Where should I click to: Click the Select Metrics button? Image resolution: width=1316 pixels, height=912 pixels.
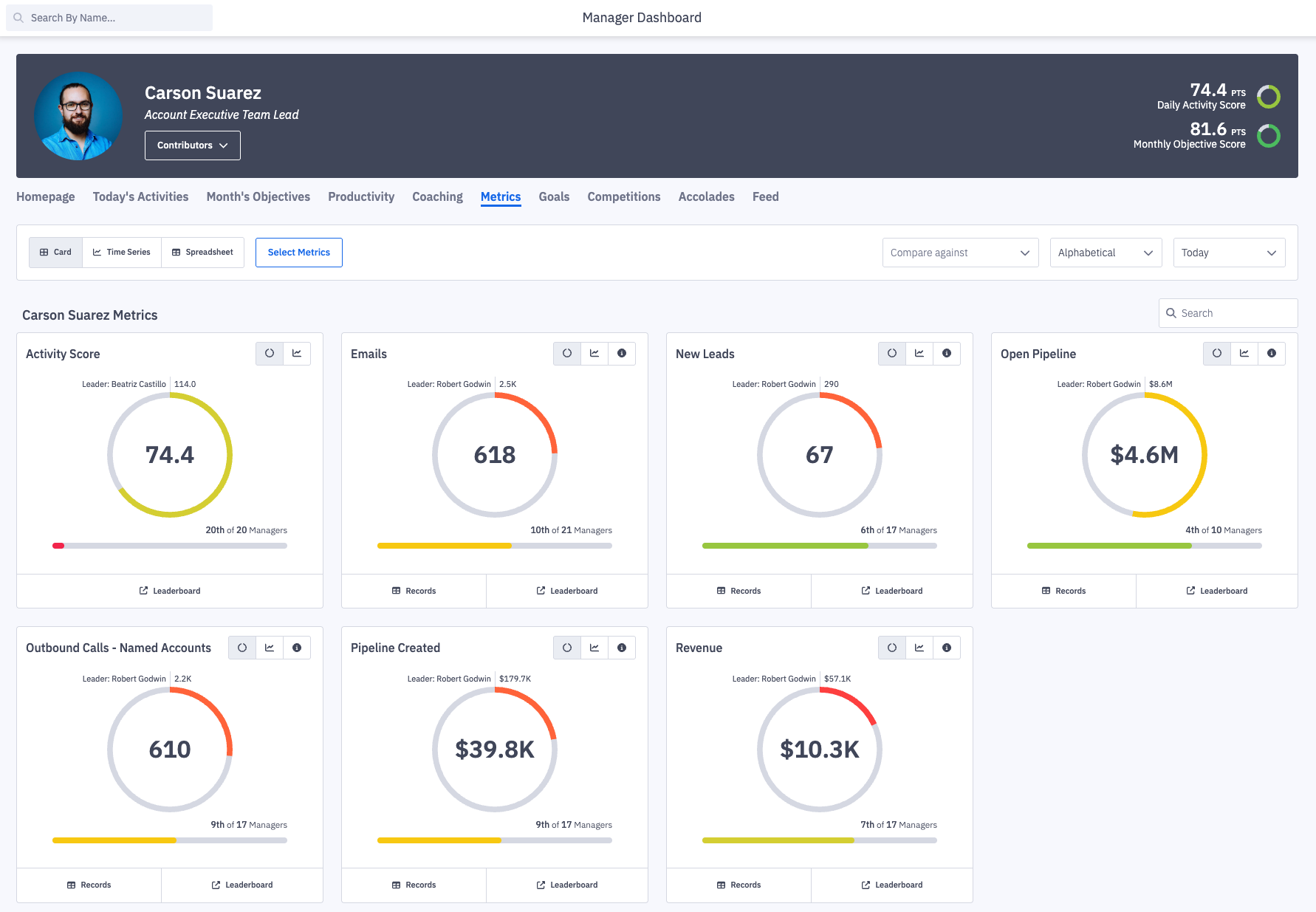298,253
